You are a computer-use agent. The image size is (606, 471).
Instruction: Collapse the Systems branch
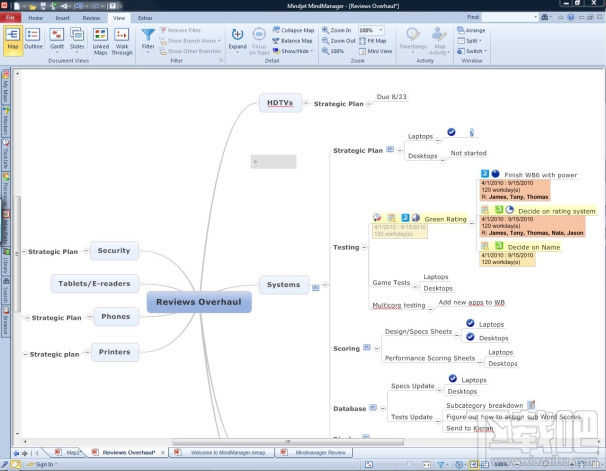pos(325,285)
